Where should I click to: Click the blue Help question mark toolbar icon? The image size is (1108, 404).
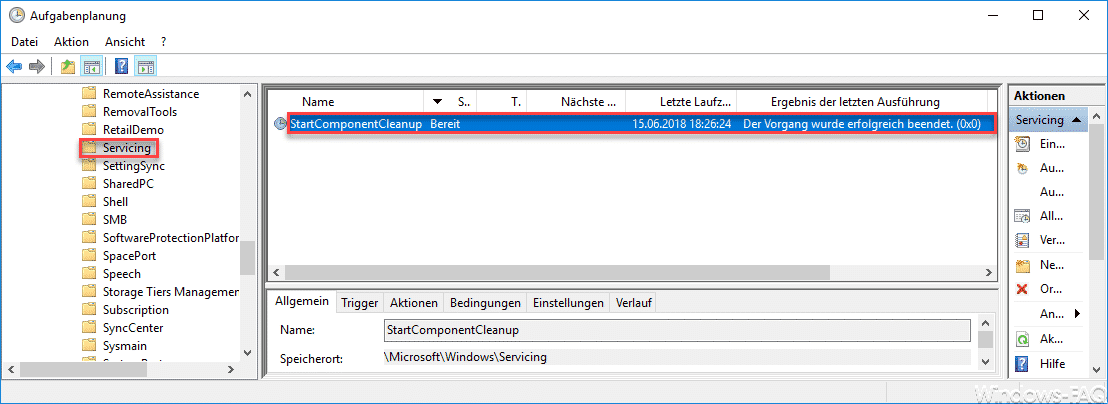tap(122, 67)
